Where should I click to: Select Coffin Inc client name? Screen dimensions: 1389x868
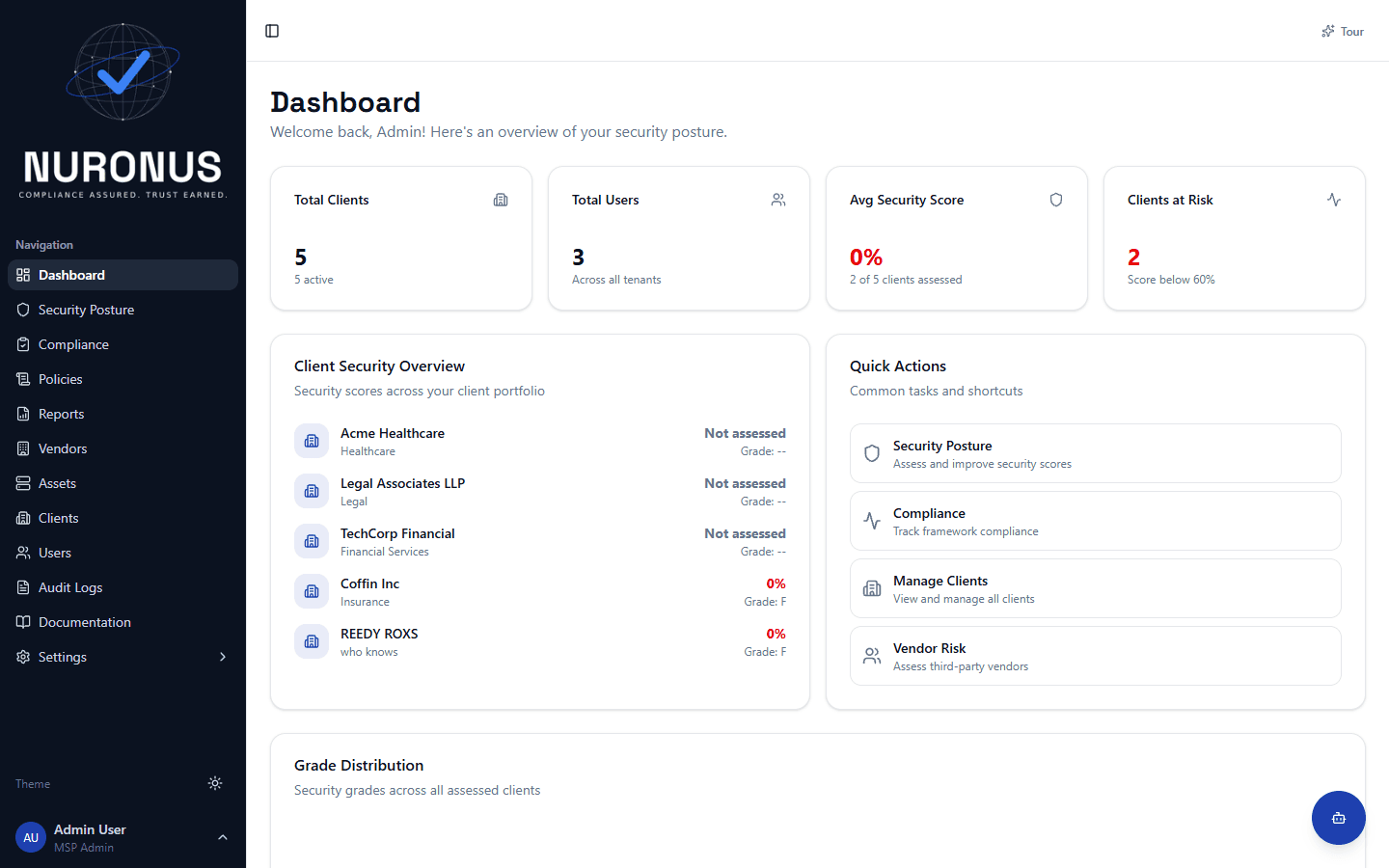[x=369, y=583]
